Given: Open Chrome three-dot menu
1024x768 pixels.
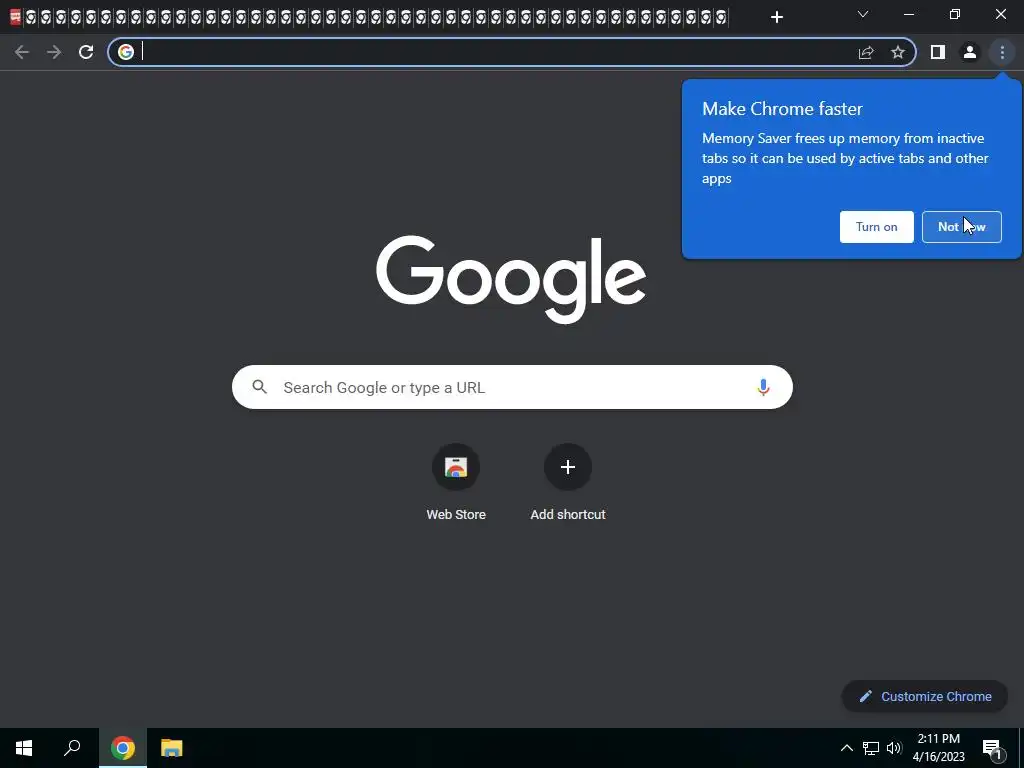Looking at the screenshot, I should pos(1002,52).
